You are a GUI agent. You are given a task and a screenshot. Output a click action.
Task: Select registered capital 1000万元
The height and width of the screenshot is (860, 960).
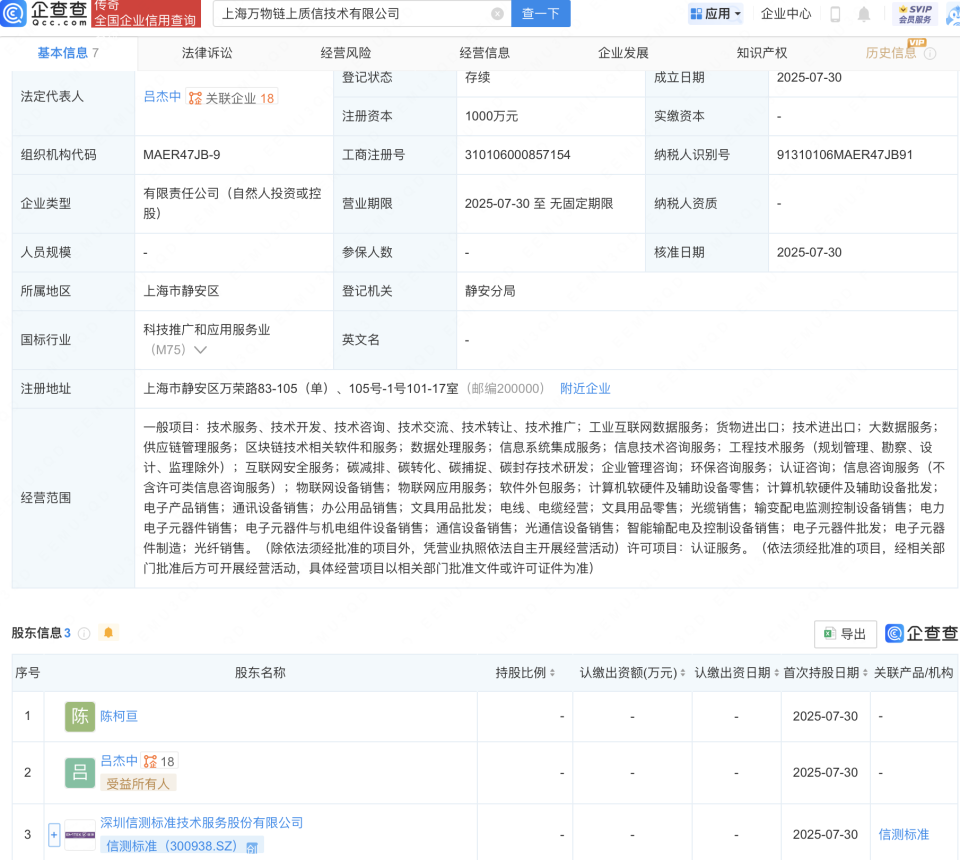492,116
